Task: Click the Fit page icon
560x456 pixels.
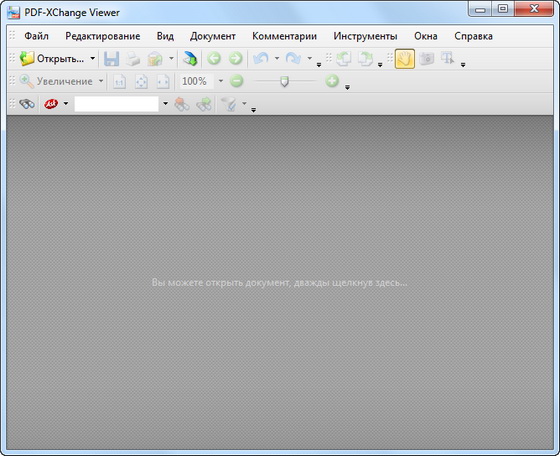Action: [x=141, y=82]
